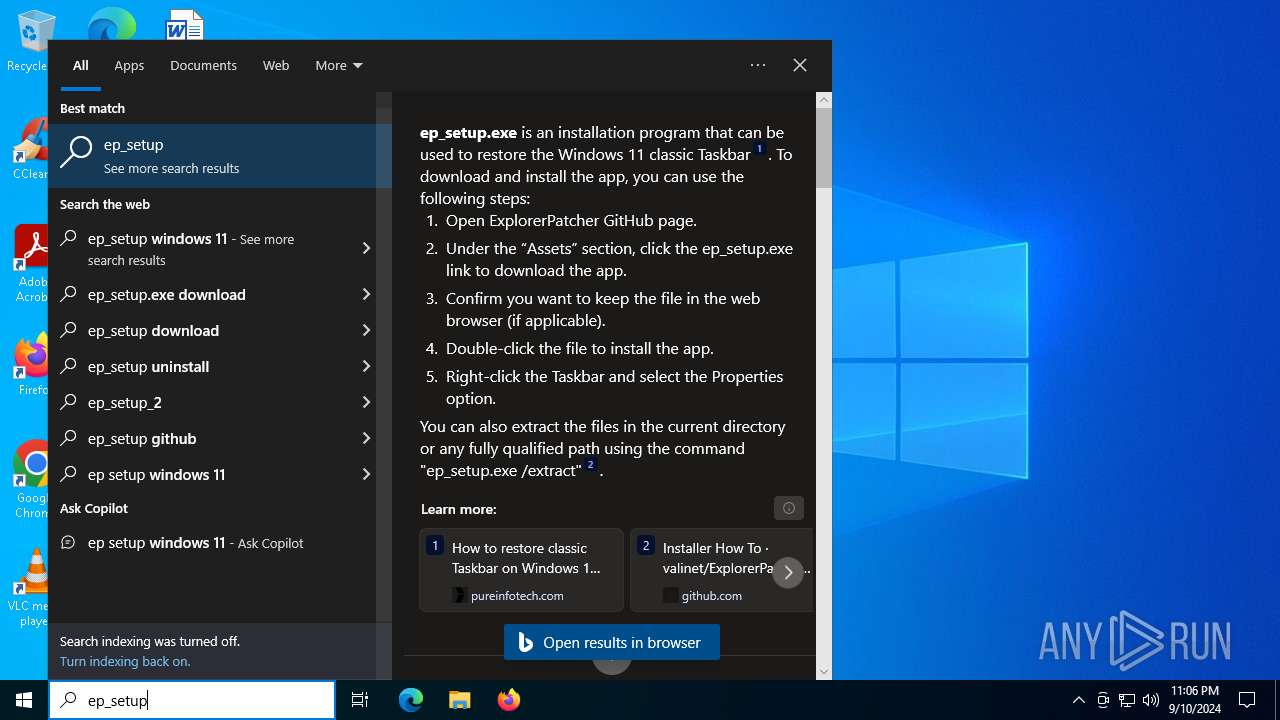Open Task View on the taskbar
The image size is (1280, 720).
click(x=360, y=700)
